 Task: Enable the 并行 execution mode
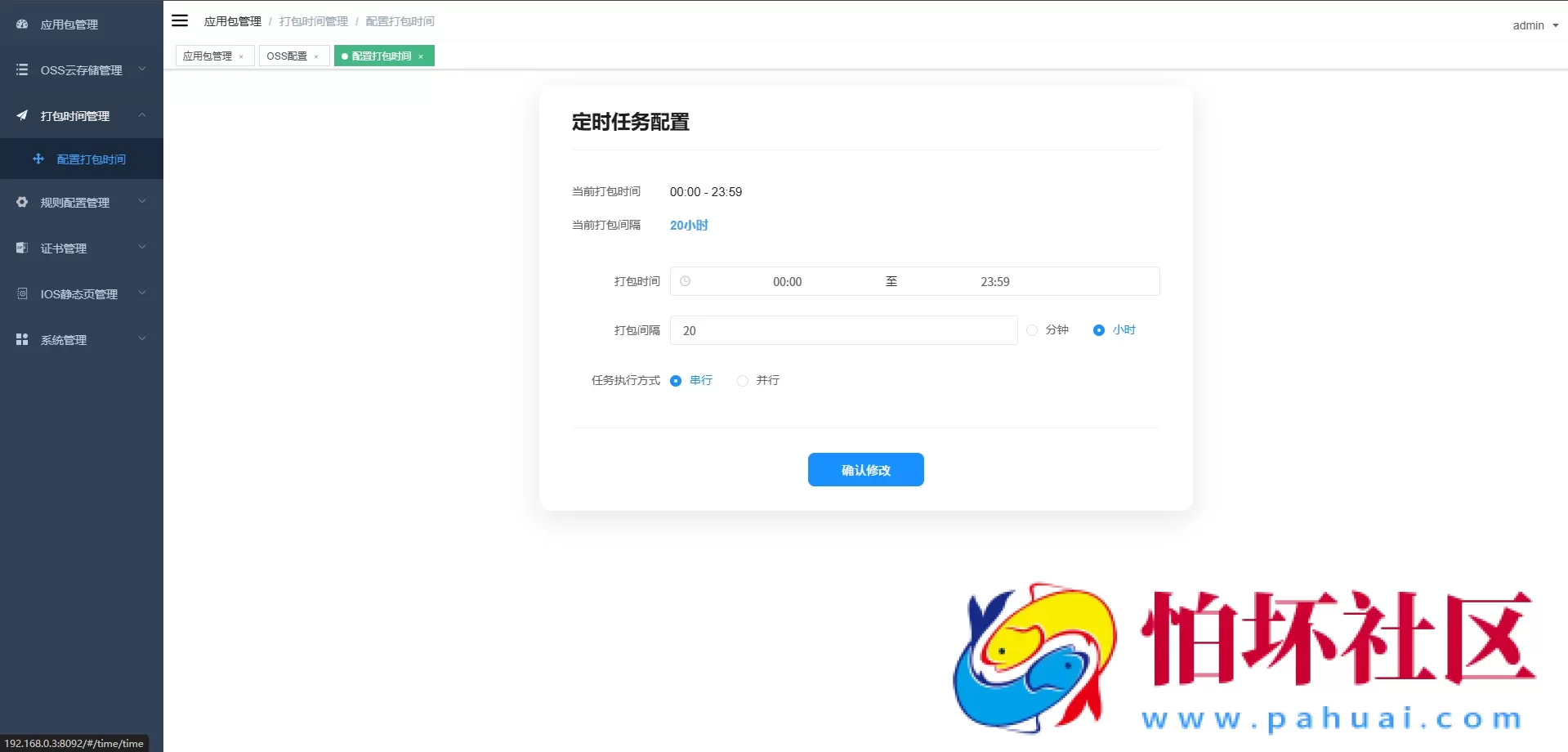(x=742, y=380)
